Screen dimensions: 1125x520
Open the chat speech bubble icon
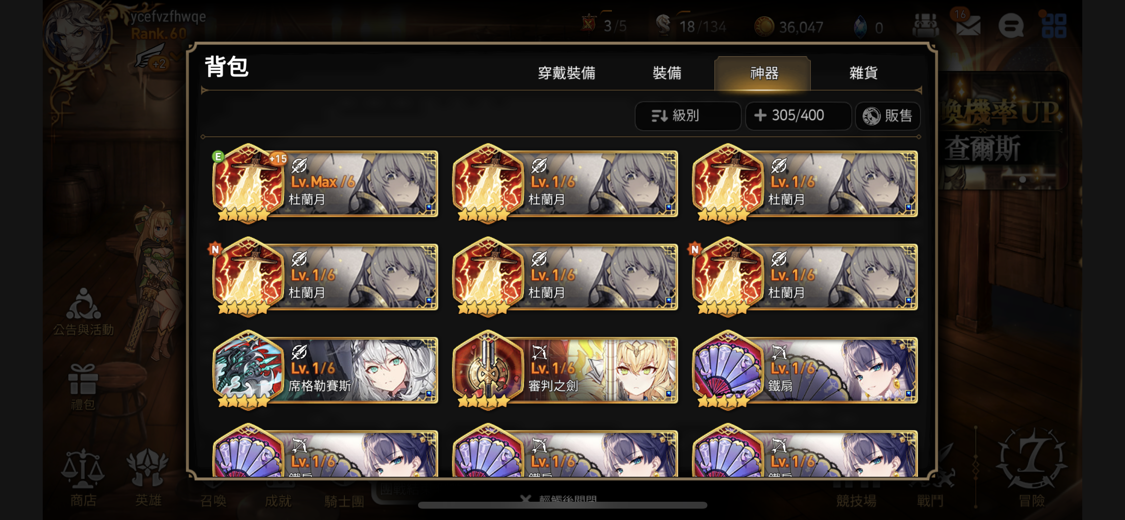click(1010, 27)
